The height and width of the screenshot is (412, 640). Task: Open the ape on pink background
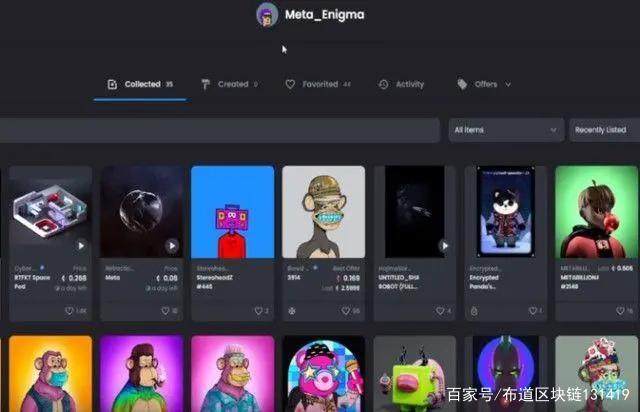(233, 374)
